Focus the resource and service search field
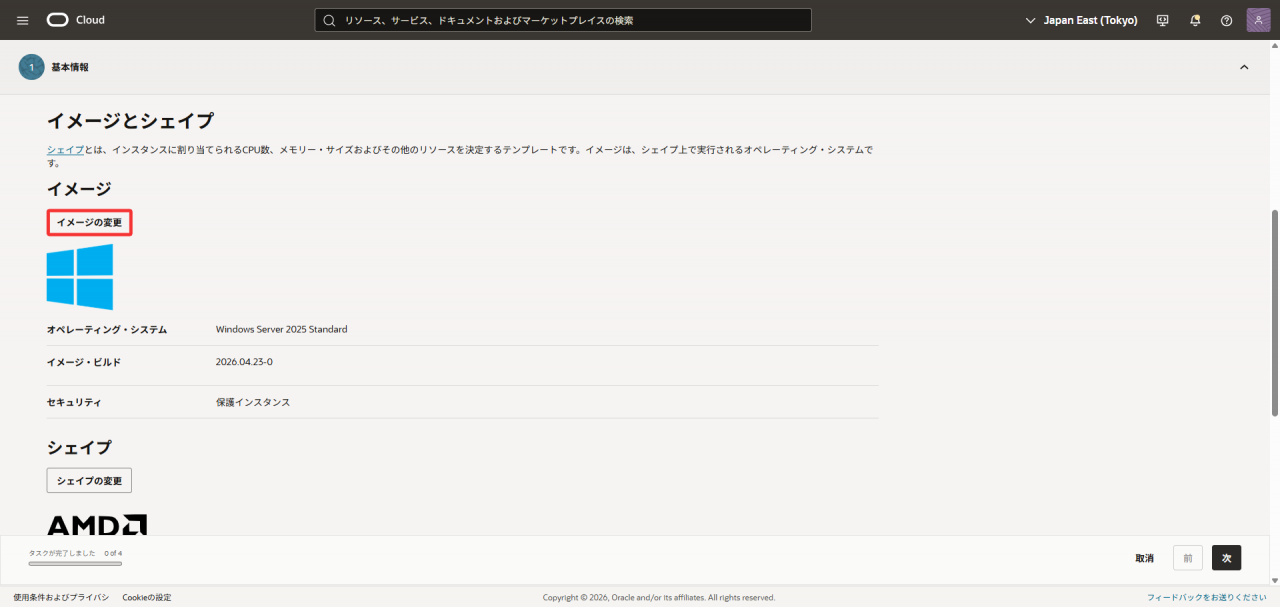Screen dimensions: 1280x607 coord(563,20)
